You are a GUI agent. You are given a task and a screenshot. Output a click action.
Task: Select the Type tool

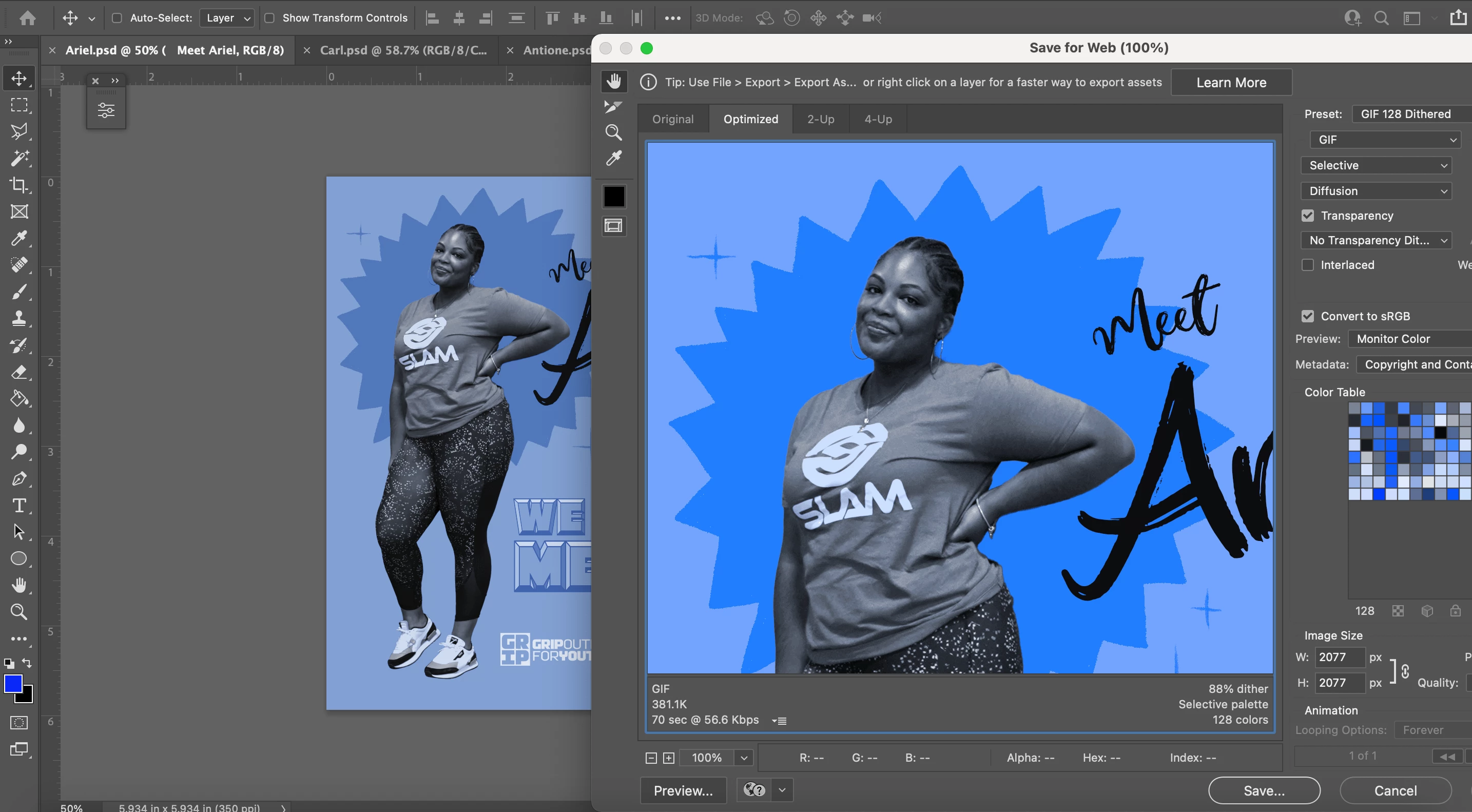coord(19,506)
